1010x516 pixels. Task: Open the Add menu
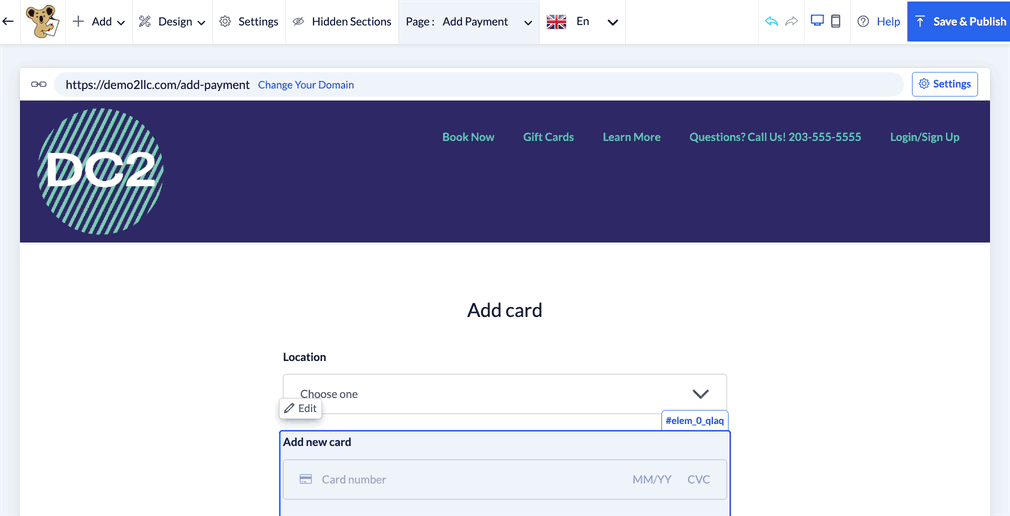point(99,21)
